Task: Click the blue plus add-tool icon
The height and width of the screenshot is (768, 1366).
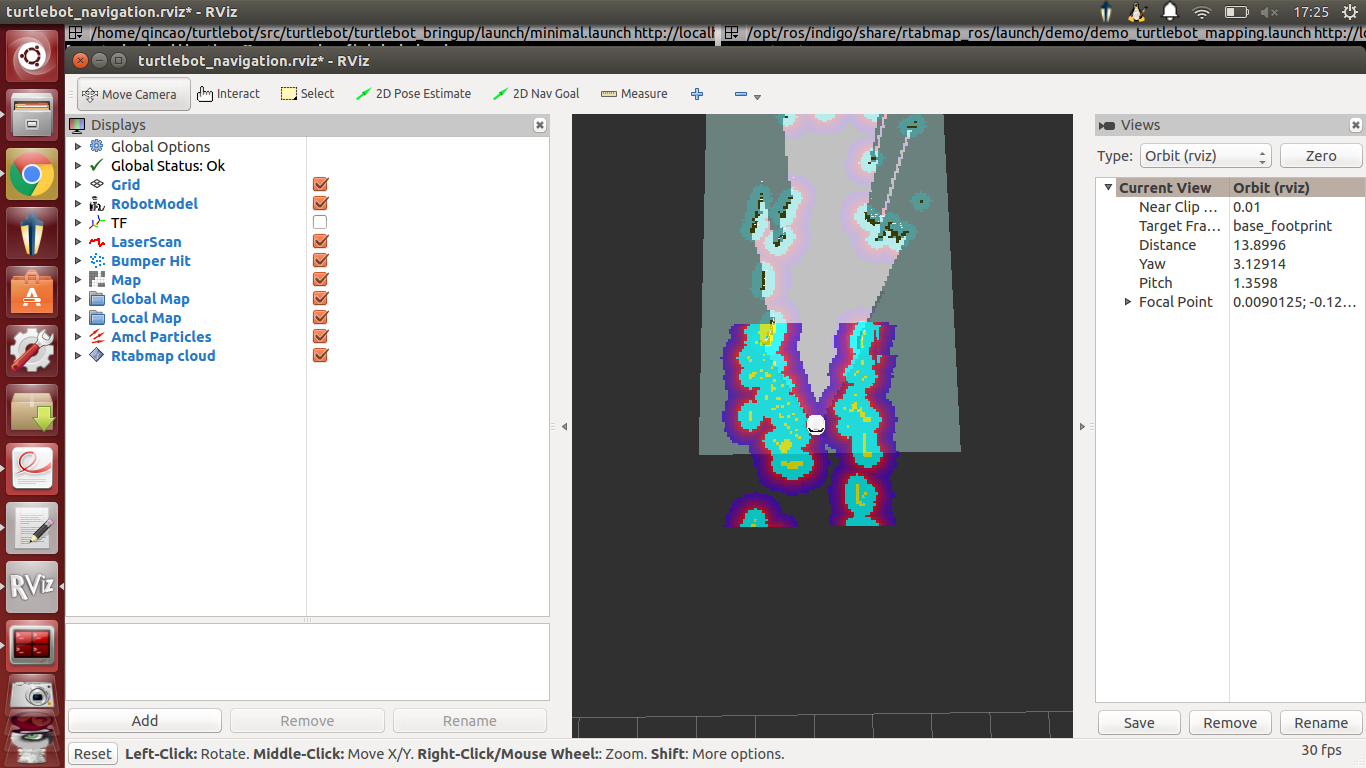Action: tap(697, 94)
